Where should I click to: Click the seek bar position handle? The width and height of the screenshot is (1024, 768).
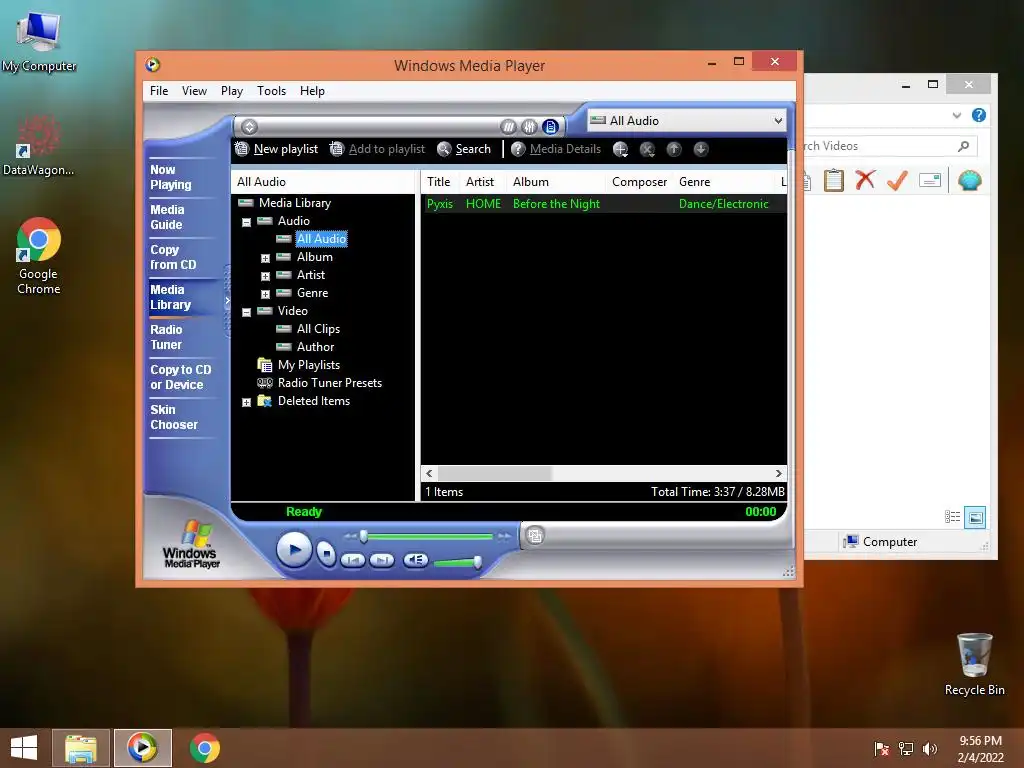point(364,537)
